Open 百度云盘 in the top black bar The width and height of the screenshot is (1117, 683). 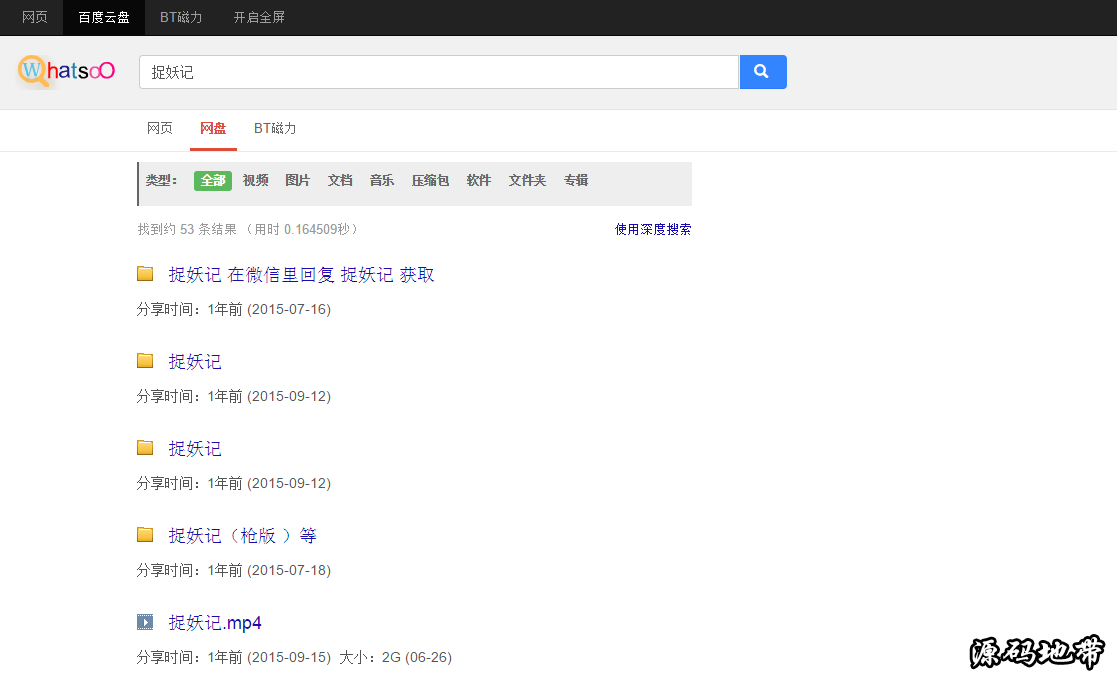104,17
